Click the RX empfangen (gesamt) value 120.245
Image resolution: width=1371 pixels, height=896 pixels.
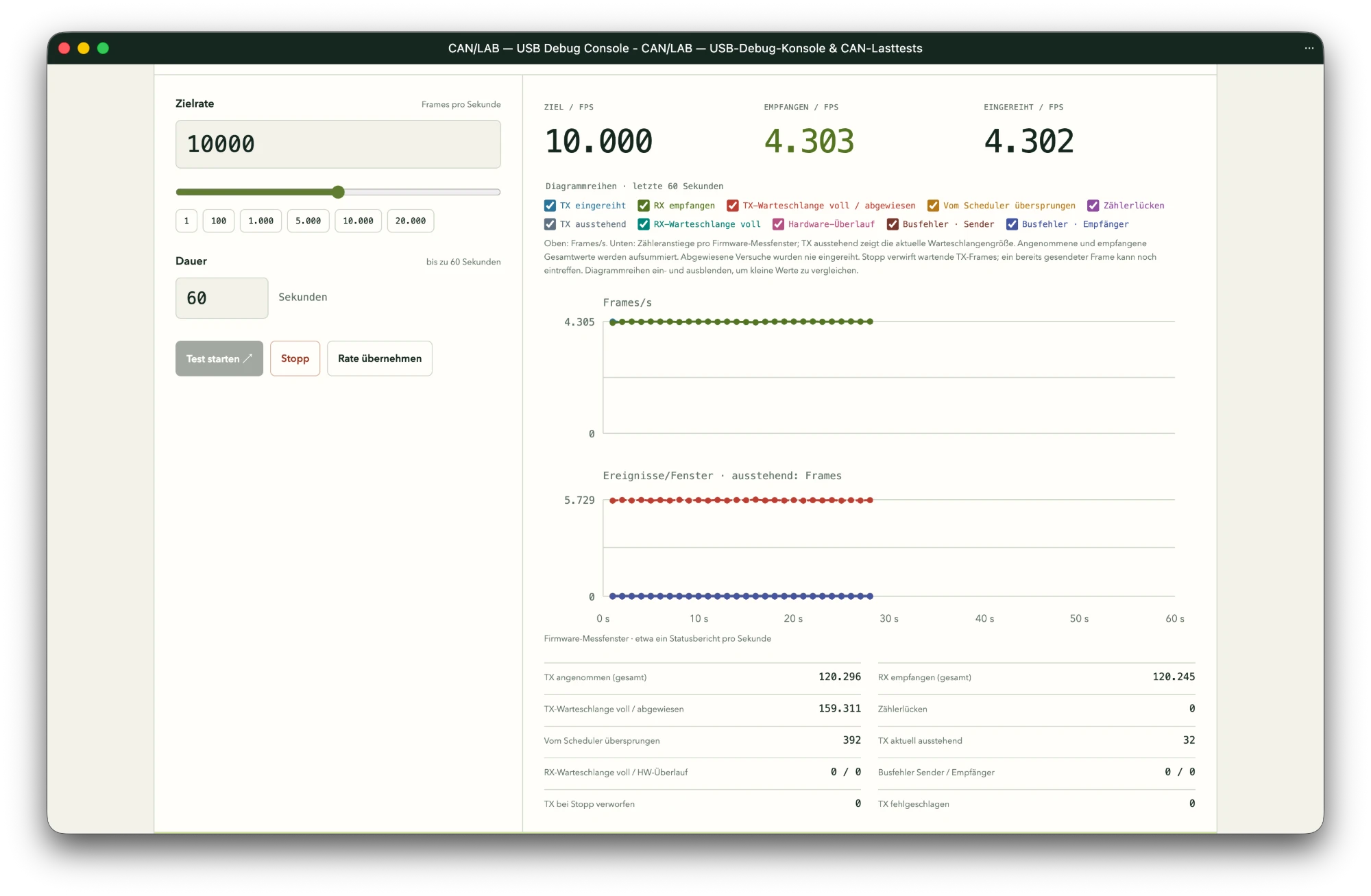pos(1174,677)
